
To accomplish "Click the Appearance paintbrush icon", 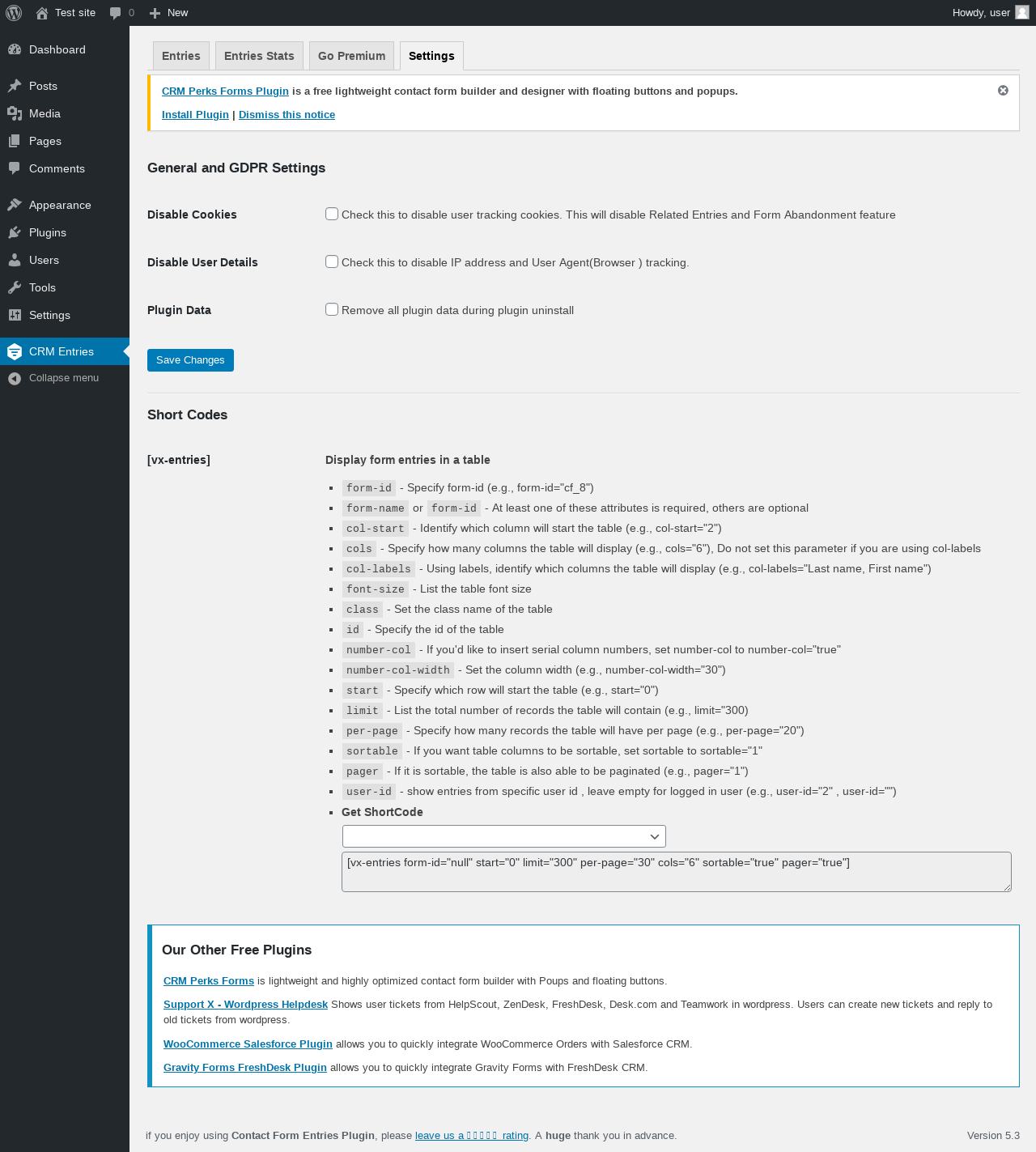I will coord(15,205).
